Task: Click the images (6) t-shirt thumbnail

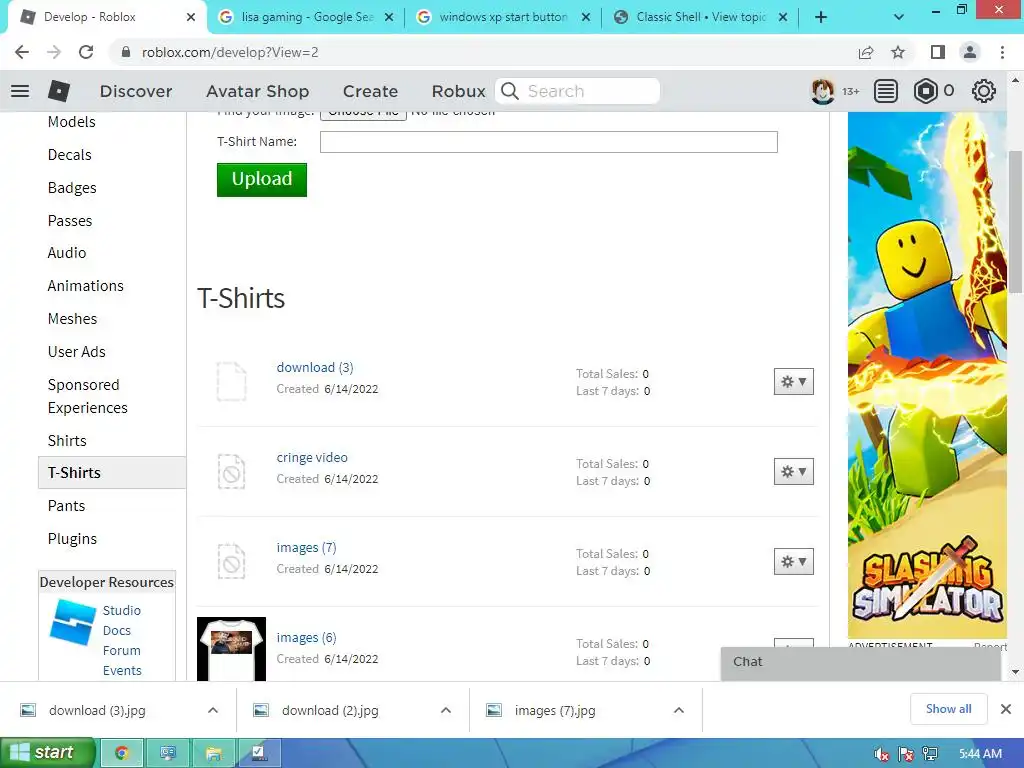Action: 231,649
